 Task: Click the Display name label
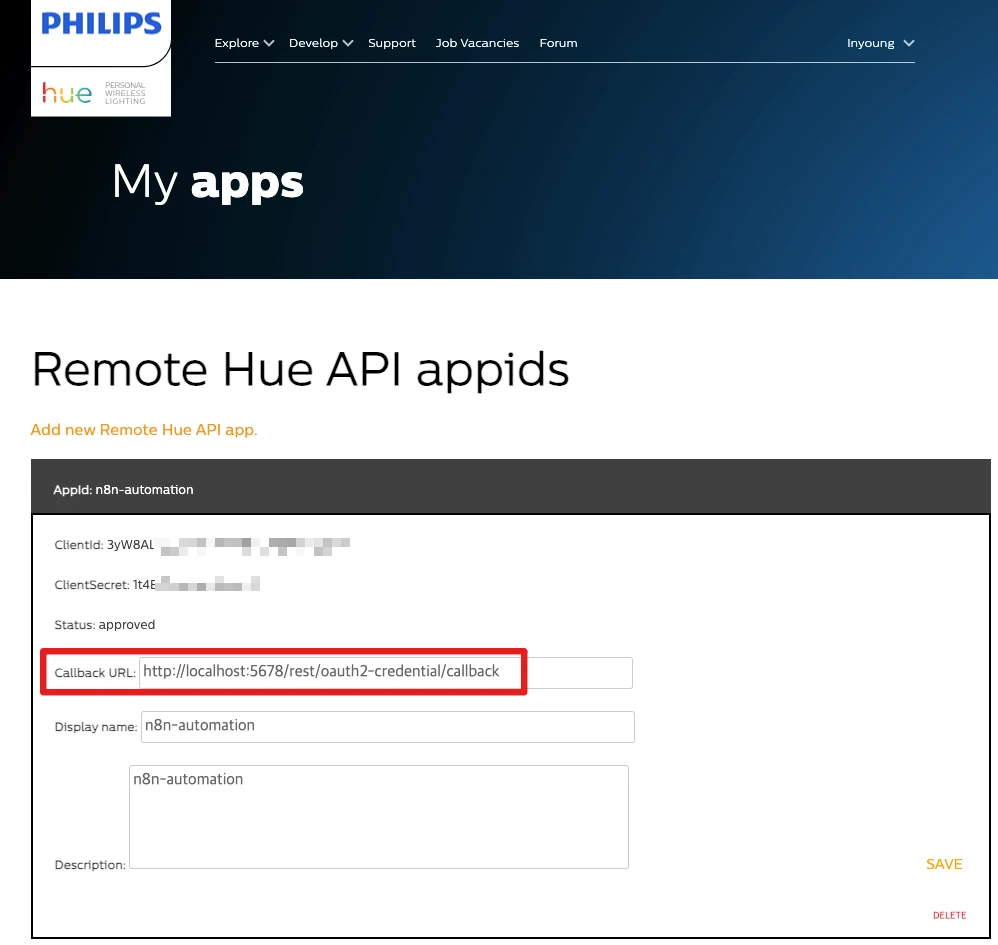click(x=95, y=727)
